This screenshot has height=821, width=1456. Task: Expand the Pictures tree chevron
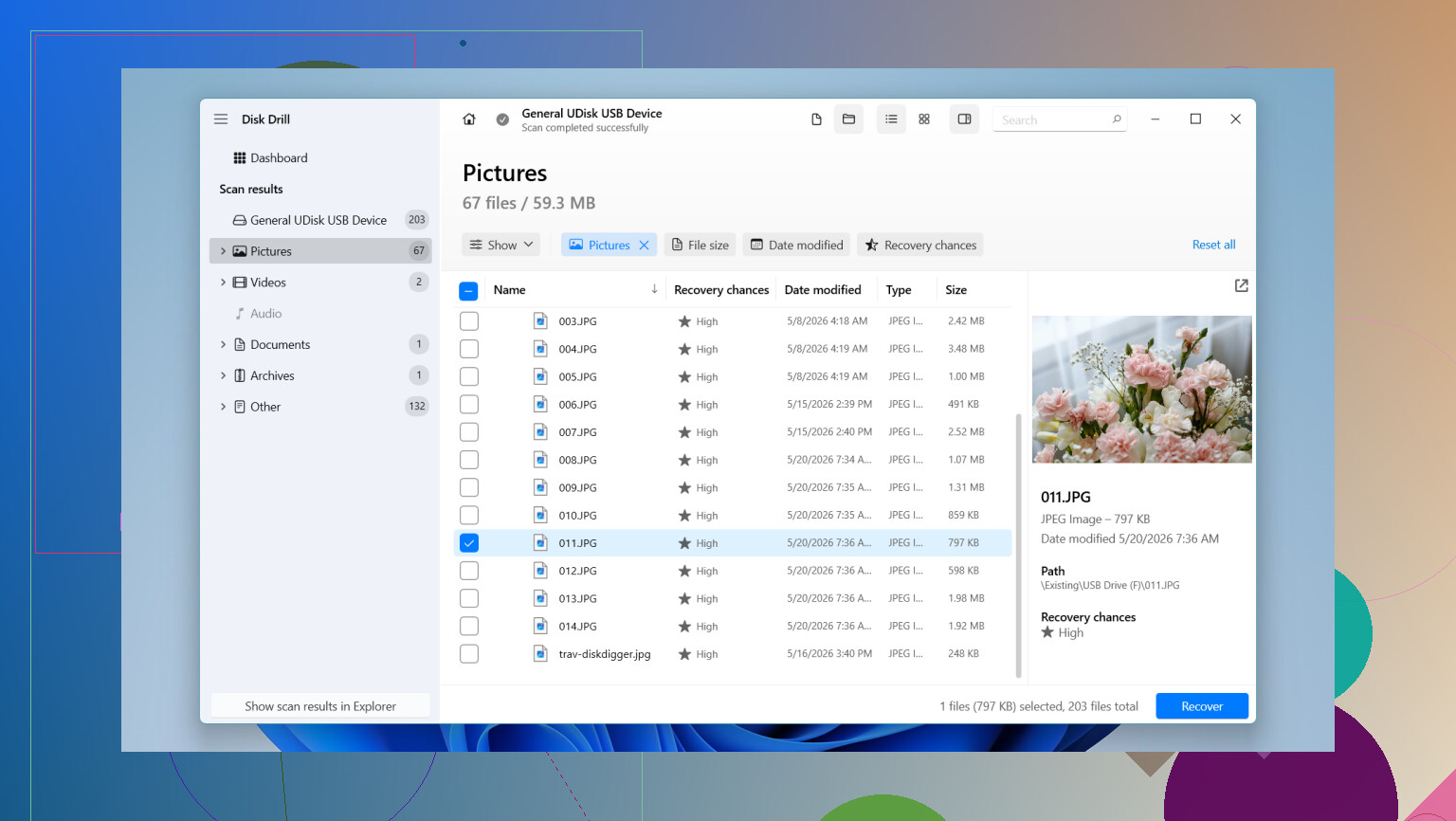223,251
